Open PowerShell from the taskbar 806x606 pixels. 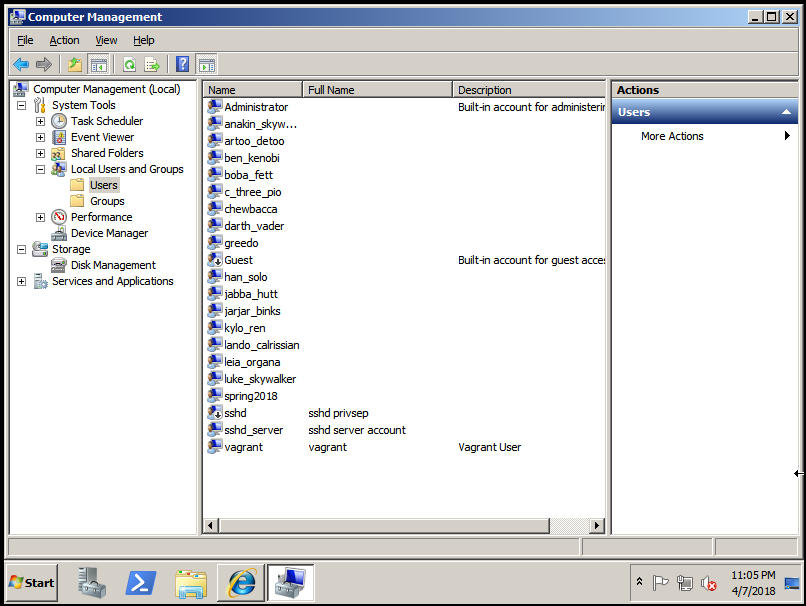pos(141,583)
